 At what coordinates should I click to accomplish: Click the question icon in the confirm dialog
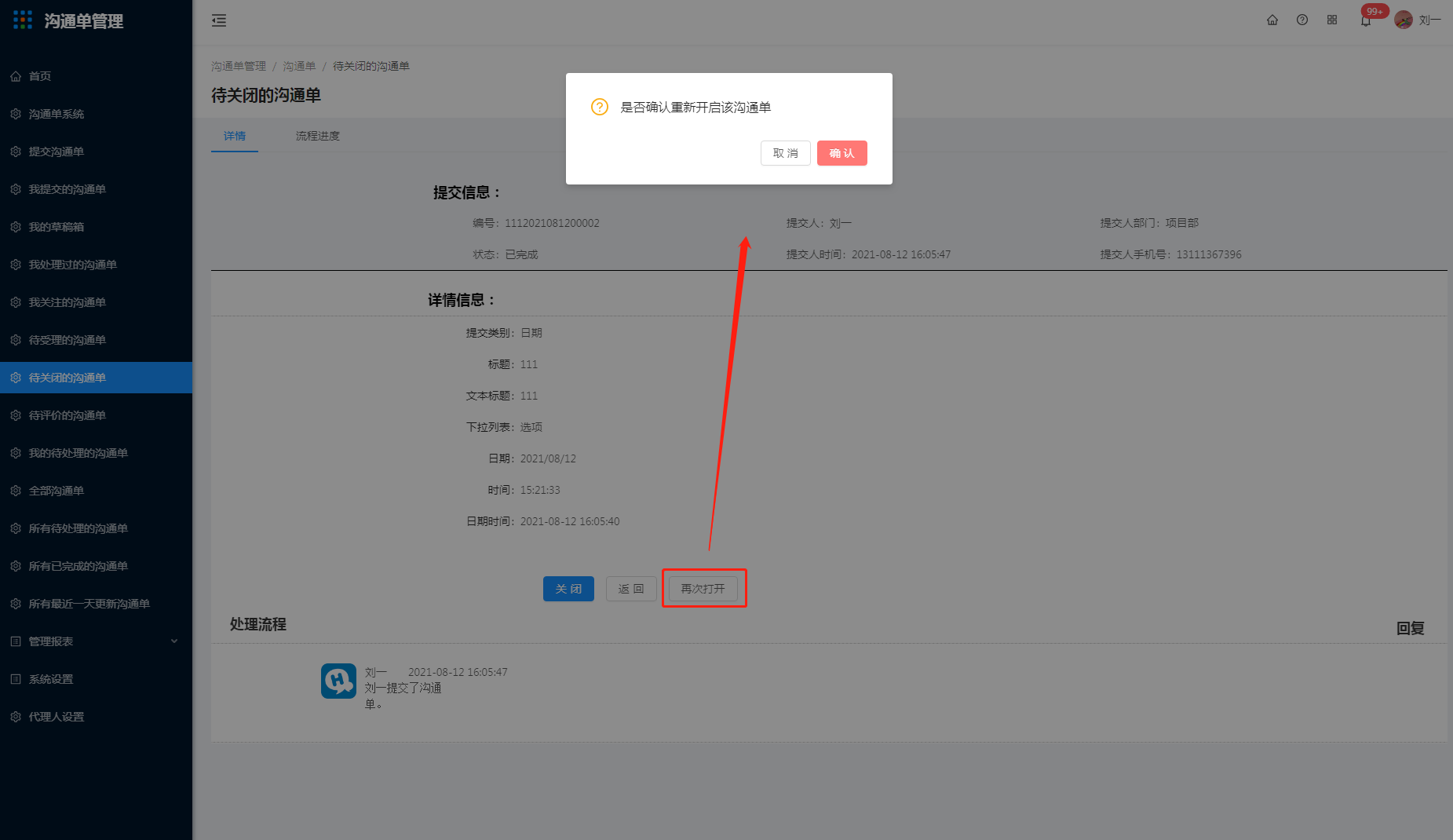pyautogui.click(x=600, y=107)
